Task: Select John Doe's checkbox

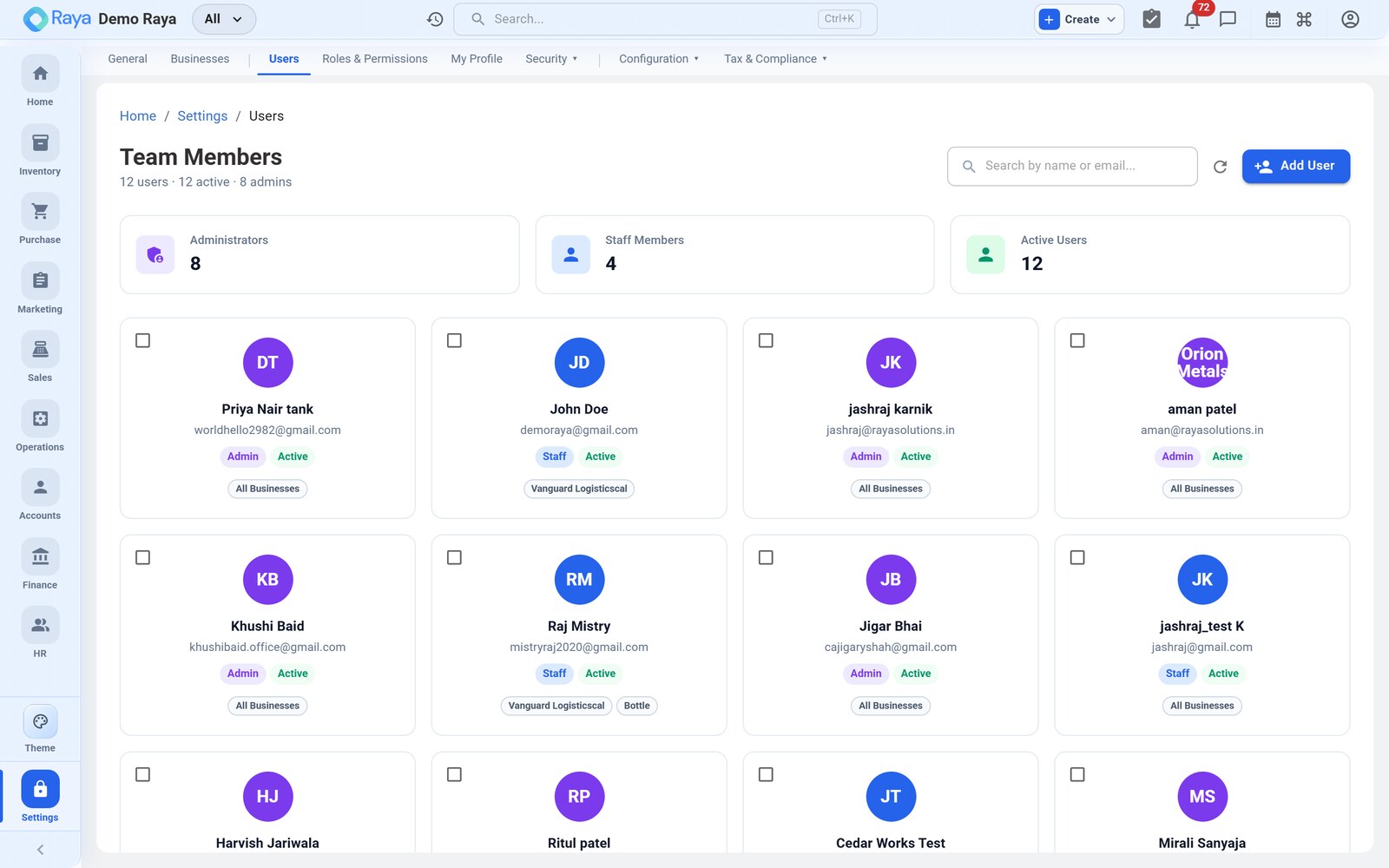Action: pos(454,341)
